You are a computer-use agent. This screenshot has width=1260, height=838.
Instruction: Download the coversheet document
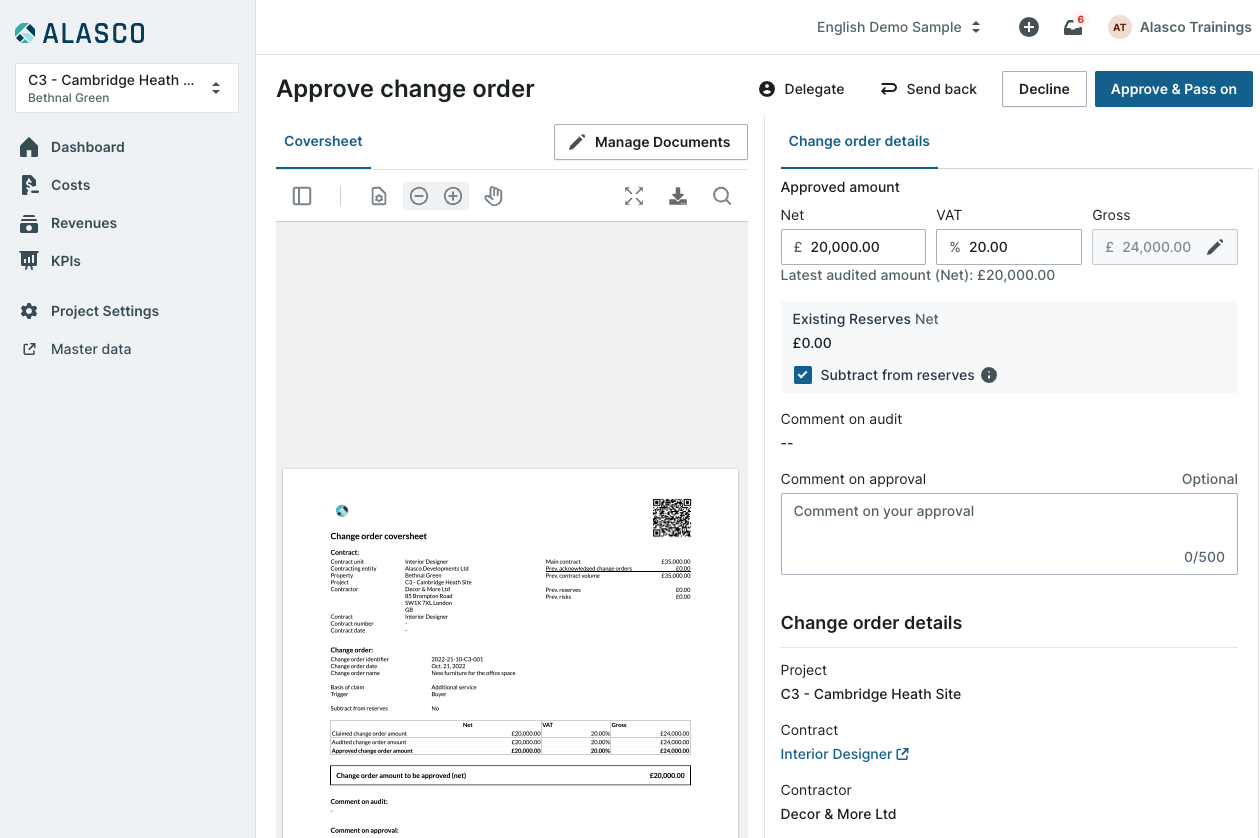coord(678,196)
